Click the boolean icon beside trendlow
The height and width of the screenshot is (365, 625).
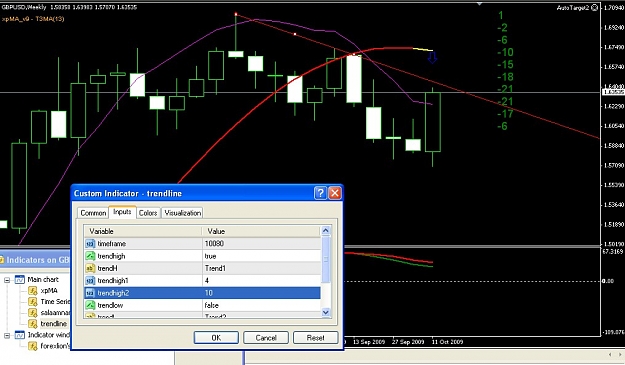coord(90,305)
